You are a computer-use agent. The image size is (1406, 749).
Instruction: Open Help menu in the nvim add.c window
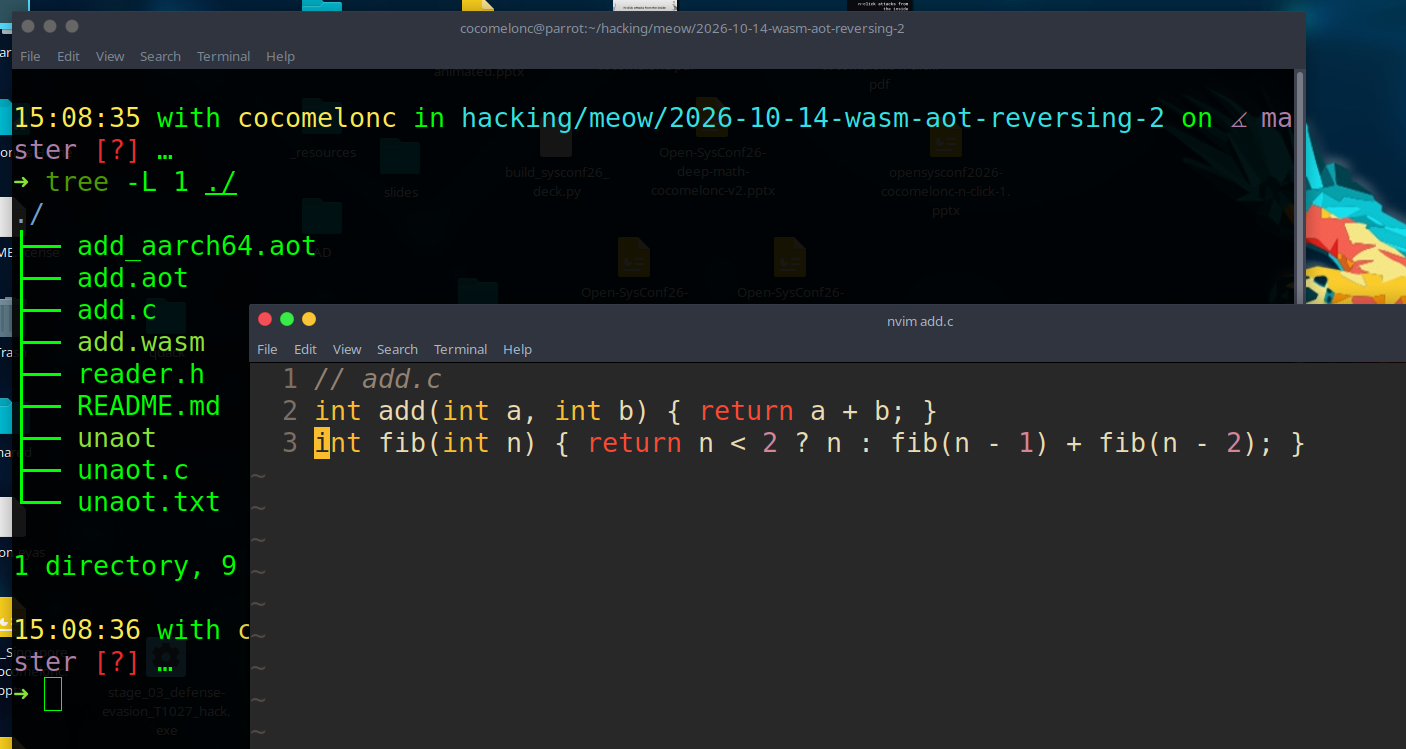click(x=517, y=349)
